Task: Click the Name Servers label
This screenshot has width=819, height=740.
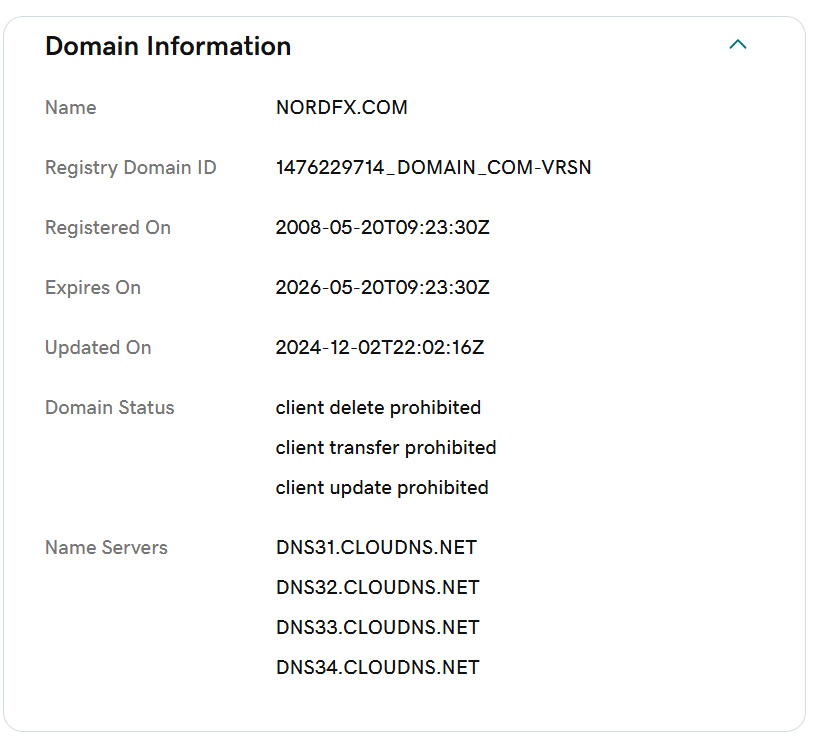Action: point(107,548)
